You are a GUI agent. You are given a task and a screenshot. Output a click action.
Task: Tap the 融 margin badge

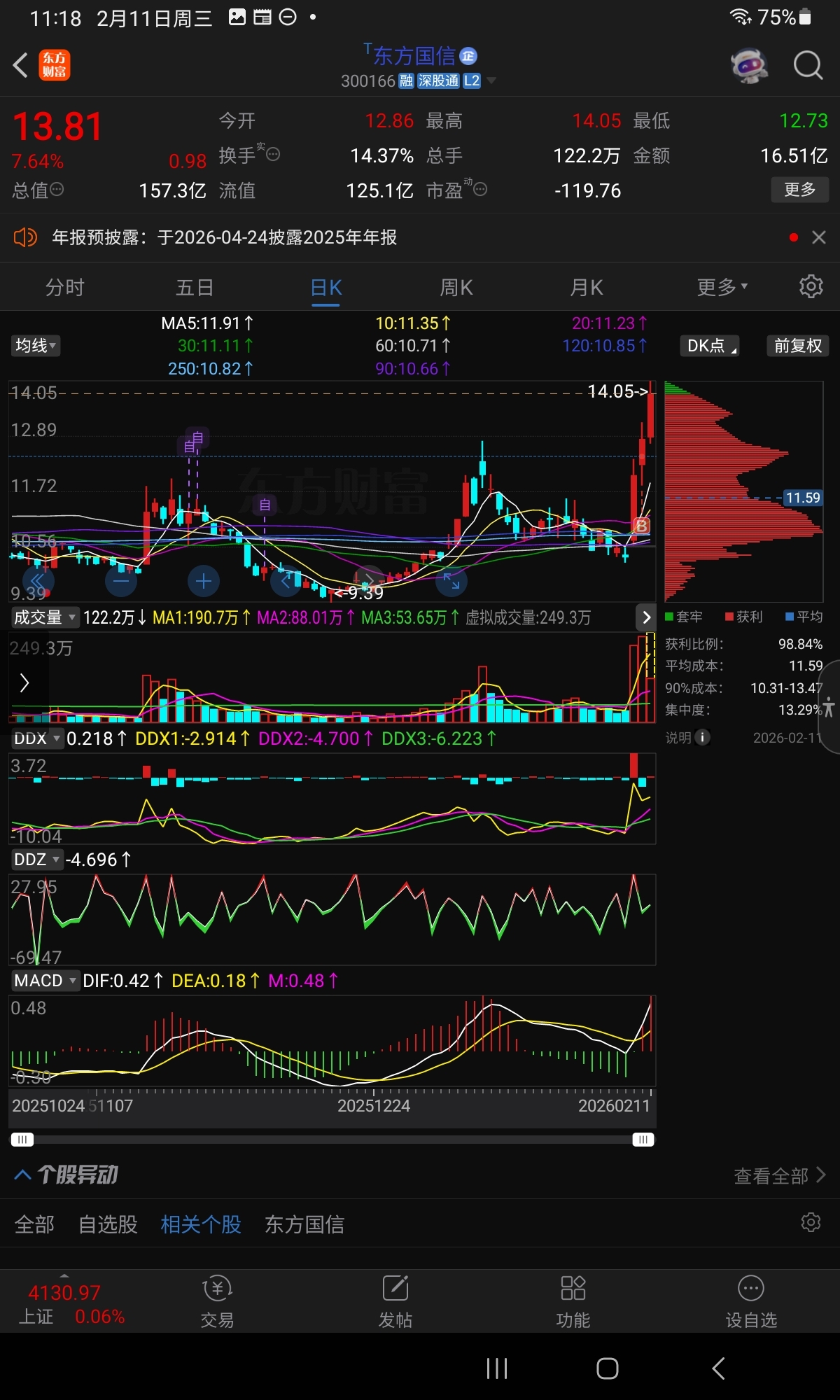(406, 81)
